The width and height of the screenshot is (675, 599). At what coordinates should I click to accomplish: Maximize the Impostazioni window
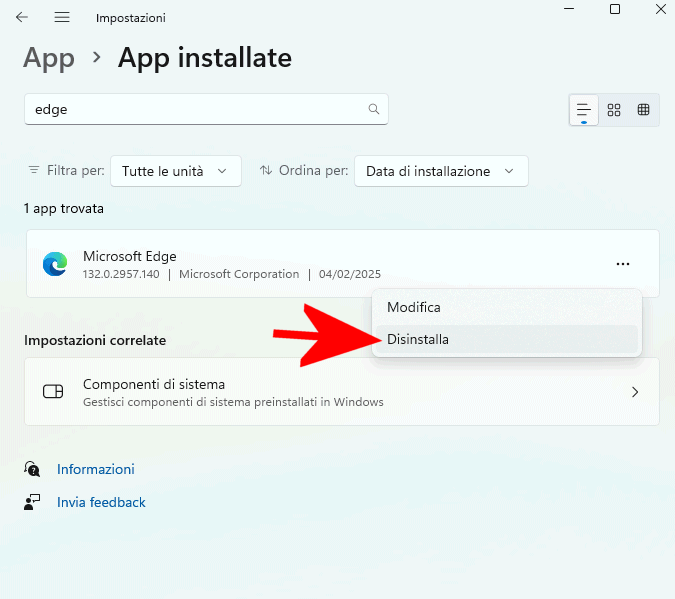click(615, 9)
